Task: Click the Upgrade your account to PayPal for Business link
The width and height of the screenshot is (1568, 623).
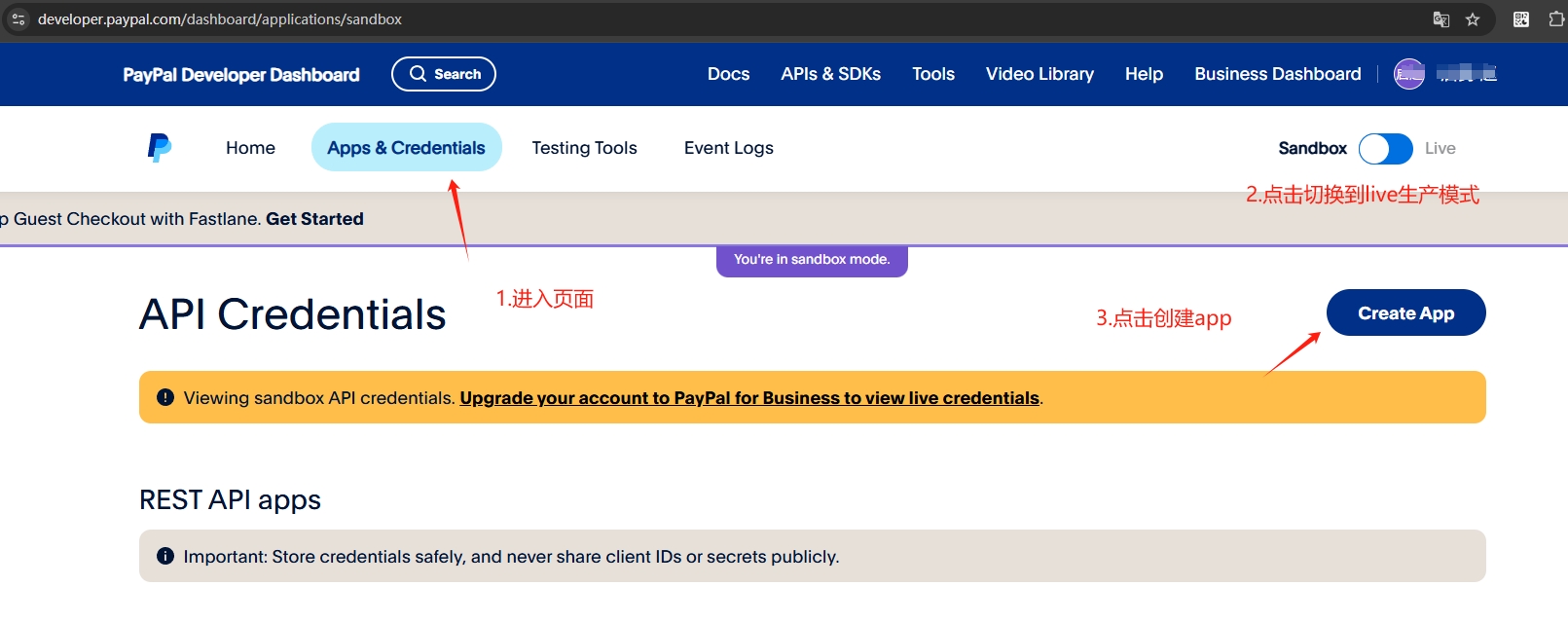Action: (x=748, y=398)
